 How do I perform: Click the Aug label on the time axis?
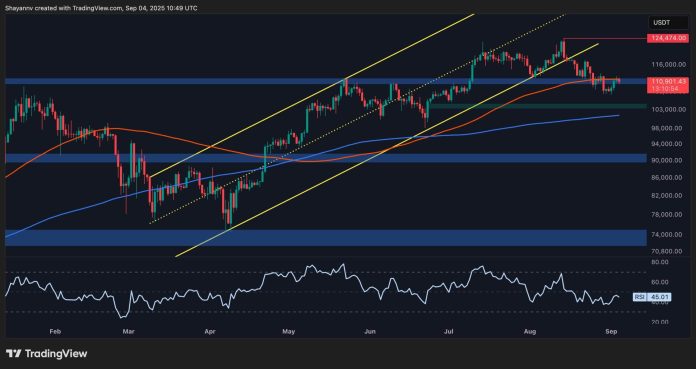point(530,331)
